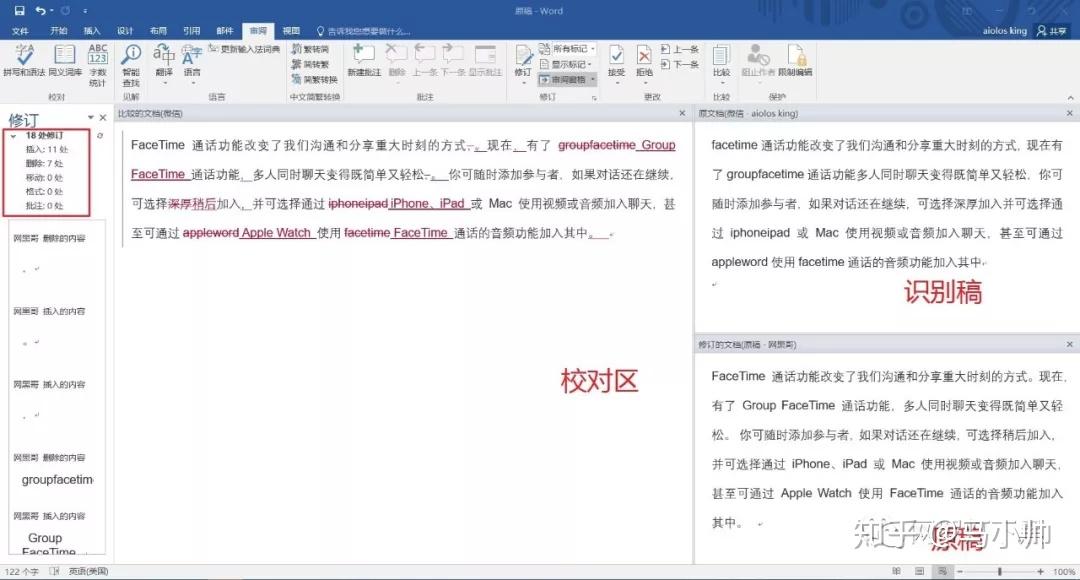
Task: Click the 英语(美国) language indicator
Action: pyautogui.click(x=88, y=572)
